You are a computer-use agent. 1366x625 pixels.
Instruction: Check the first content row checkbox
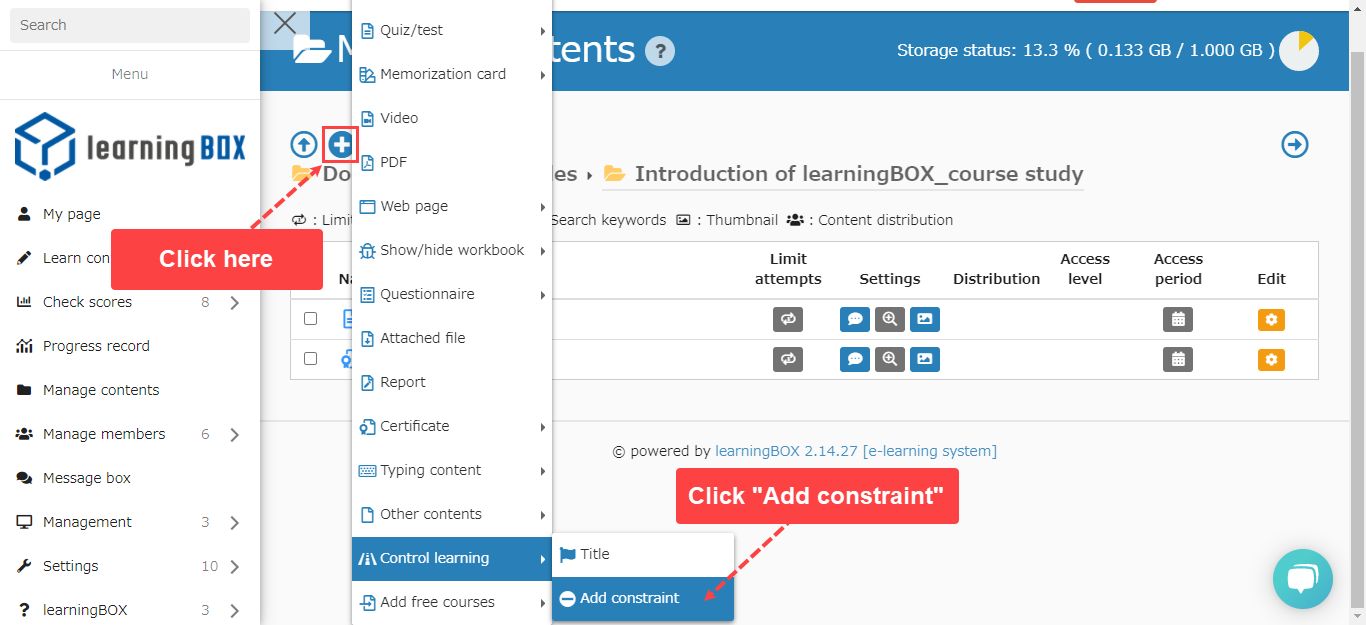pos(311,319)
